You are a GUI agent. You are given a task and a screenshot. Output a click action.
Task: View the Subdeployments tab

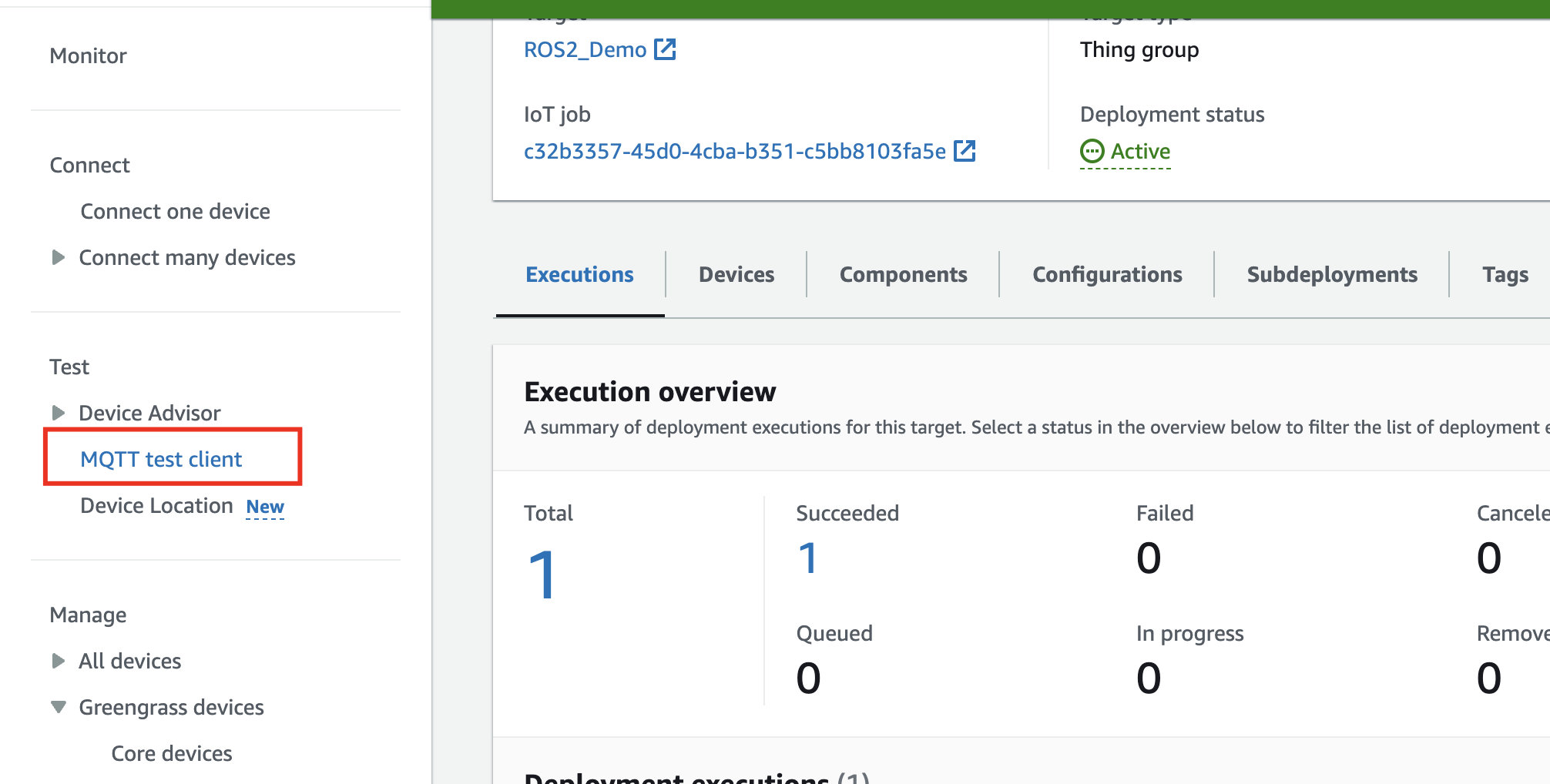coord(1332,274)
